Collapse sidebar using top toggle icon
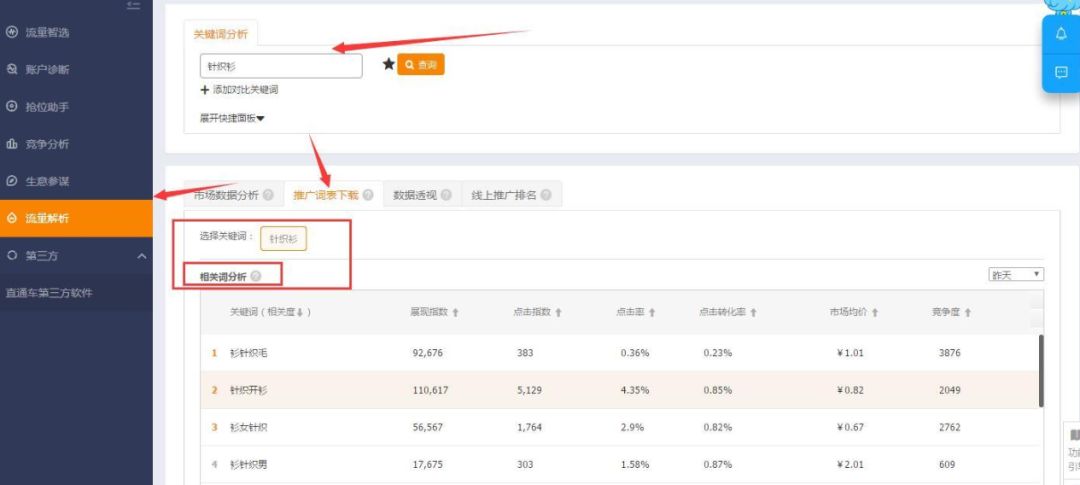 (134, 6)
